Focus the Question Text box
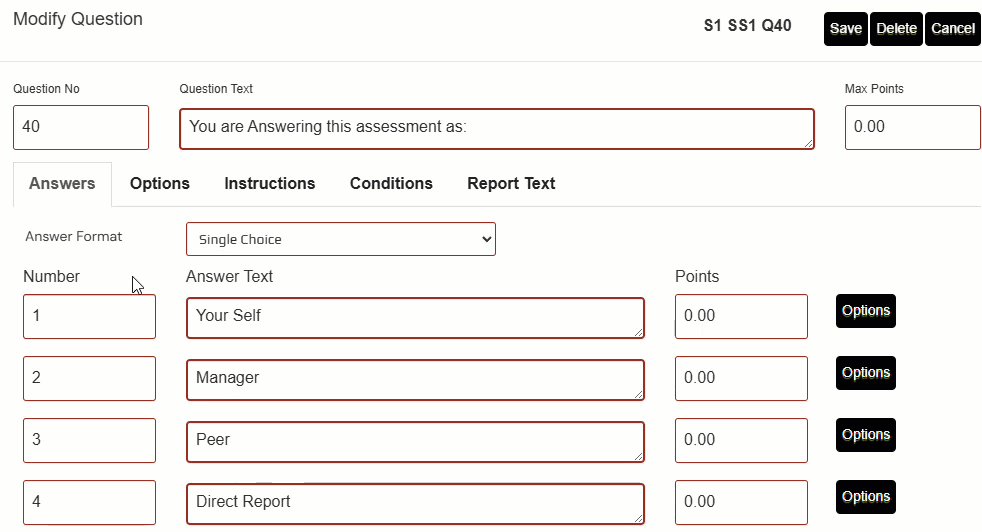 tap(496, 128)
